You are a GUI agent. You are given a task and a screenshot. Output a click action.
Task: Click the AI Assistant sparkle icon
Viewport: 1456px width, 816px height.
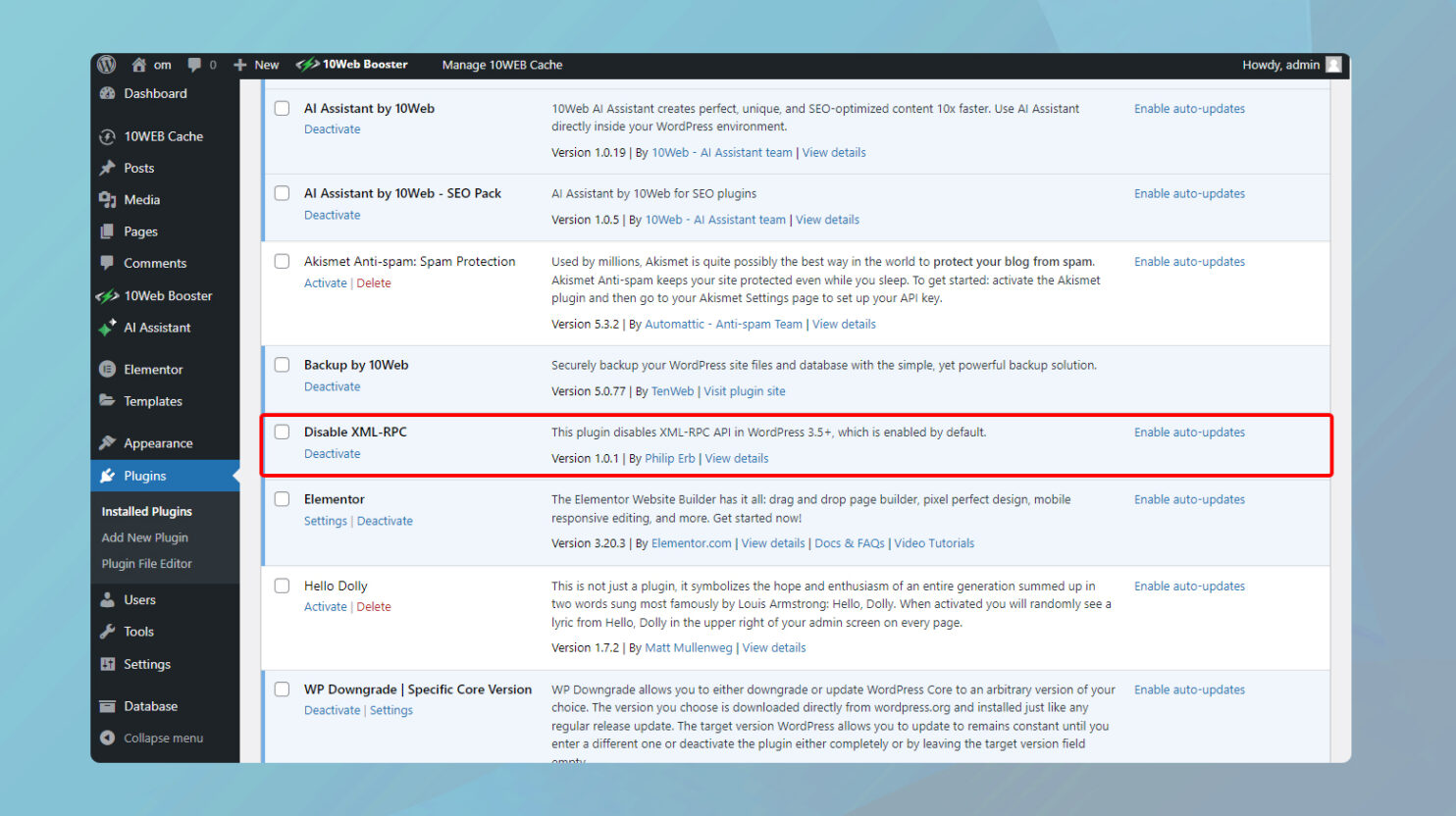point(108,328)
